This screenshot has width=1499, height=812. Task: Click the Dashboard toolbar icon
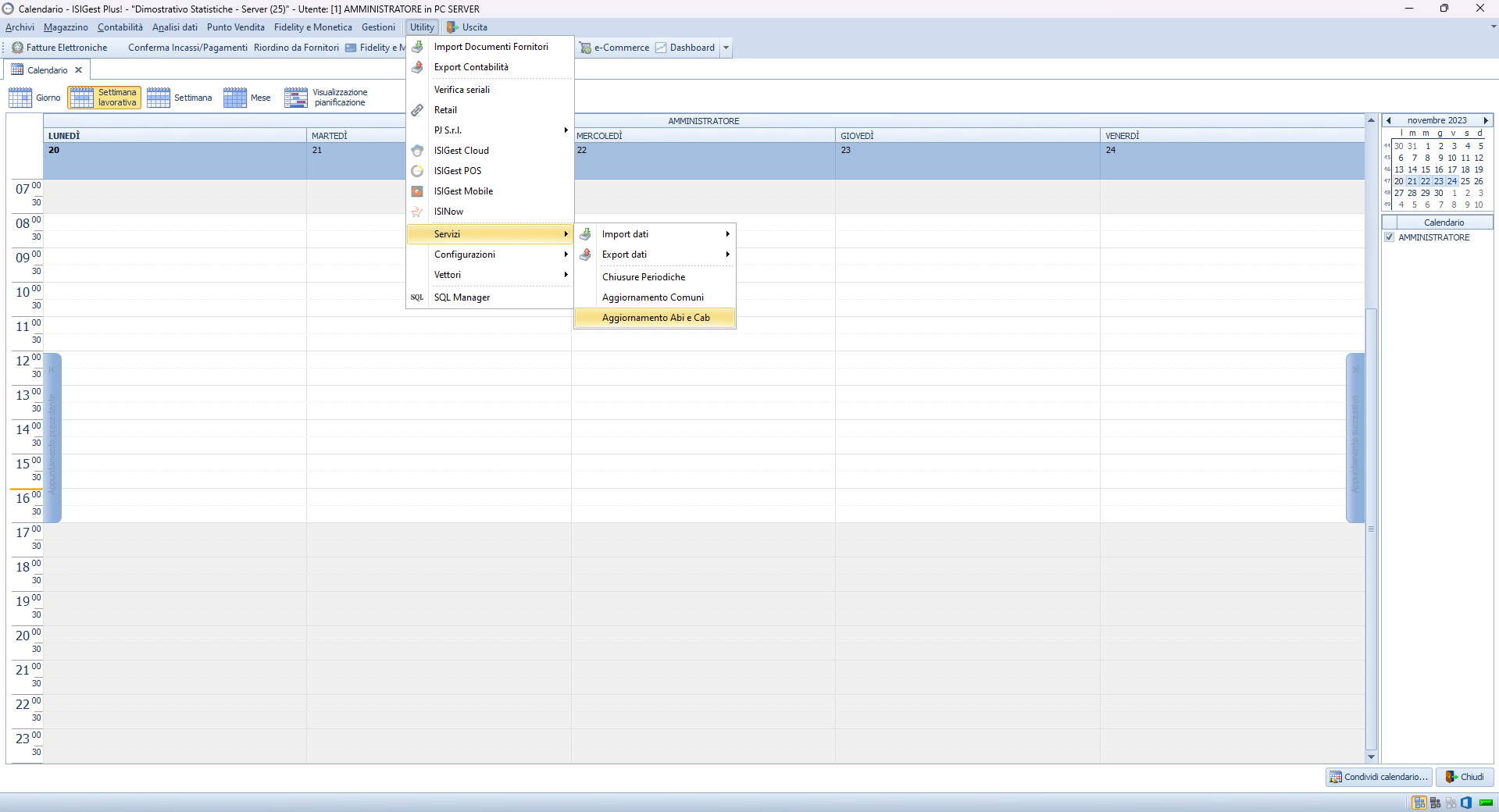tap(661, 48)
